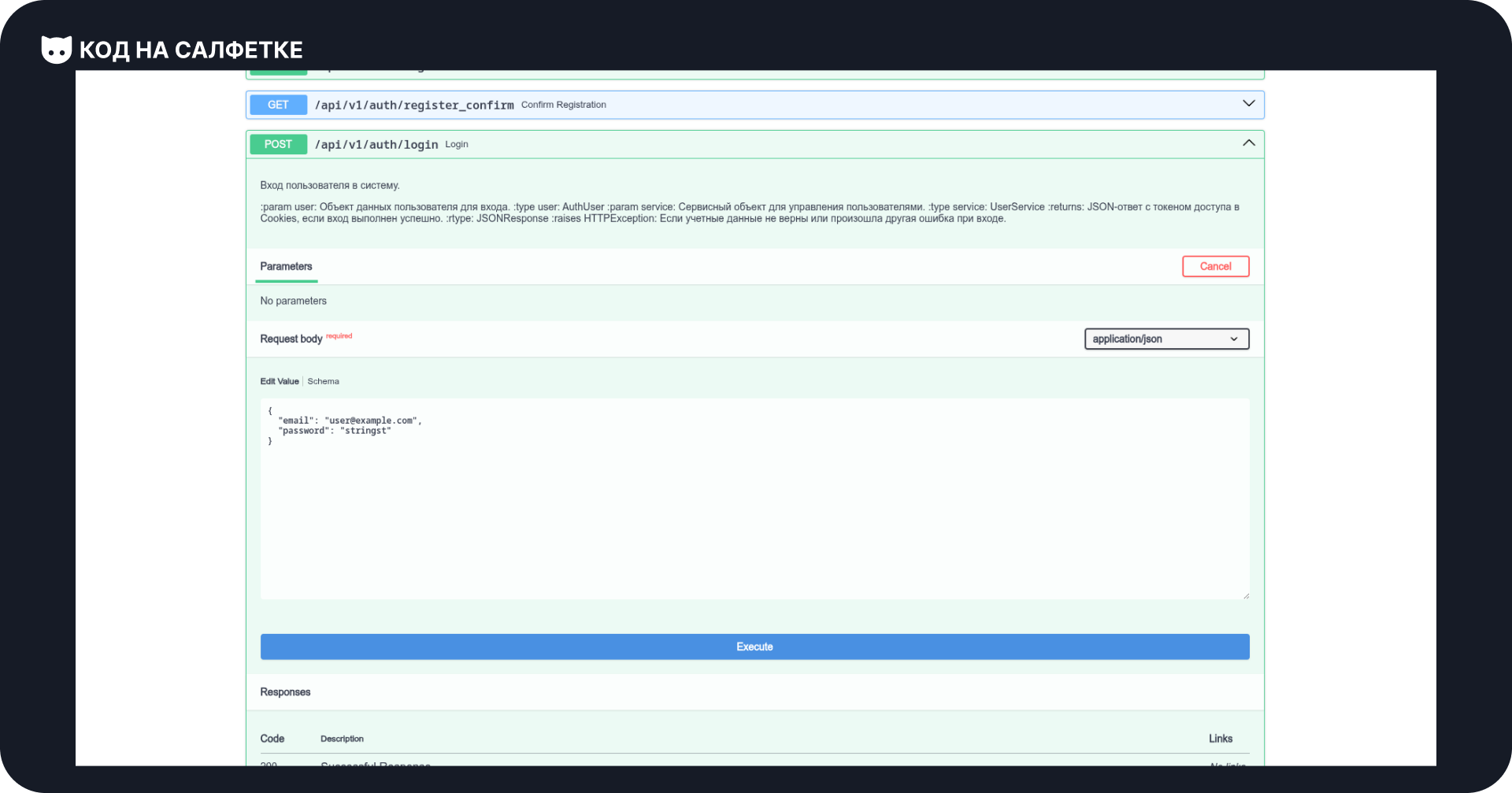This screenshot has height=793, width=1512.
Task: Click the 'Confirm Registration' summary text
Action: point(564,105)
